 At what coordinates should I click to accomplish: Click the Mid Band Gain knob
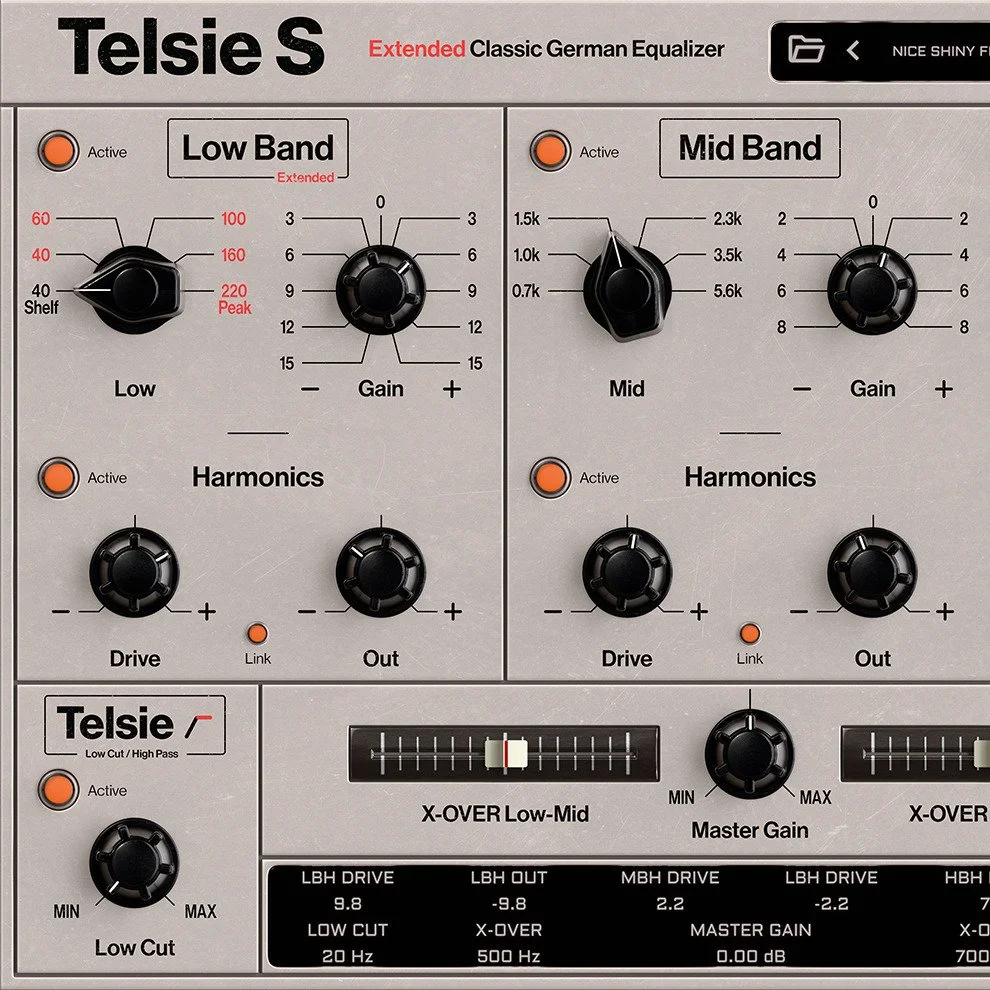tap(873, 285)
